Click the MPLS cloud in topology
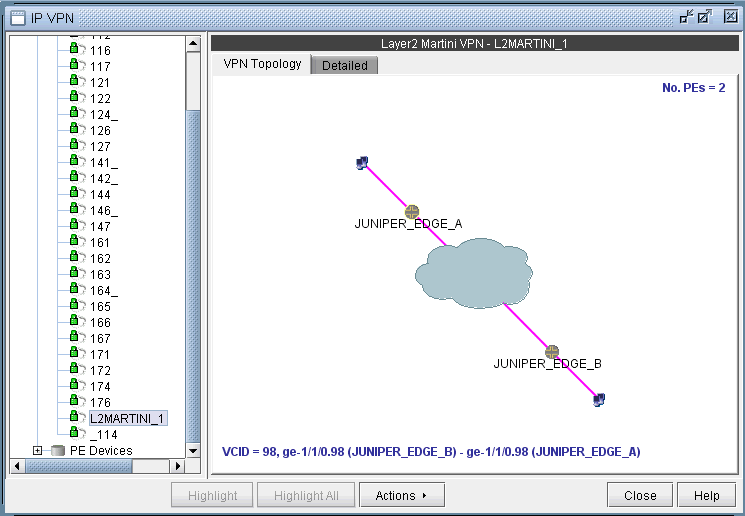The height and width of the screenshot is (516, 745). click(x=474, y=273)
